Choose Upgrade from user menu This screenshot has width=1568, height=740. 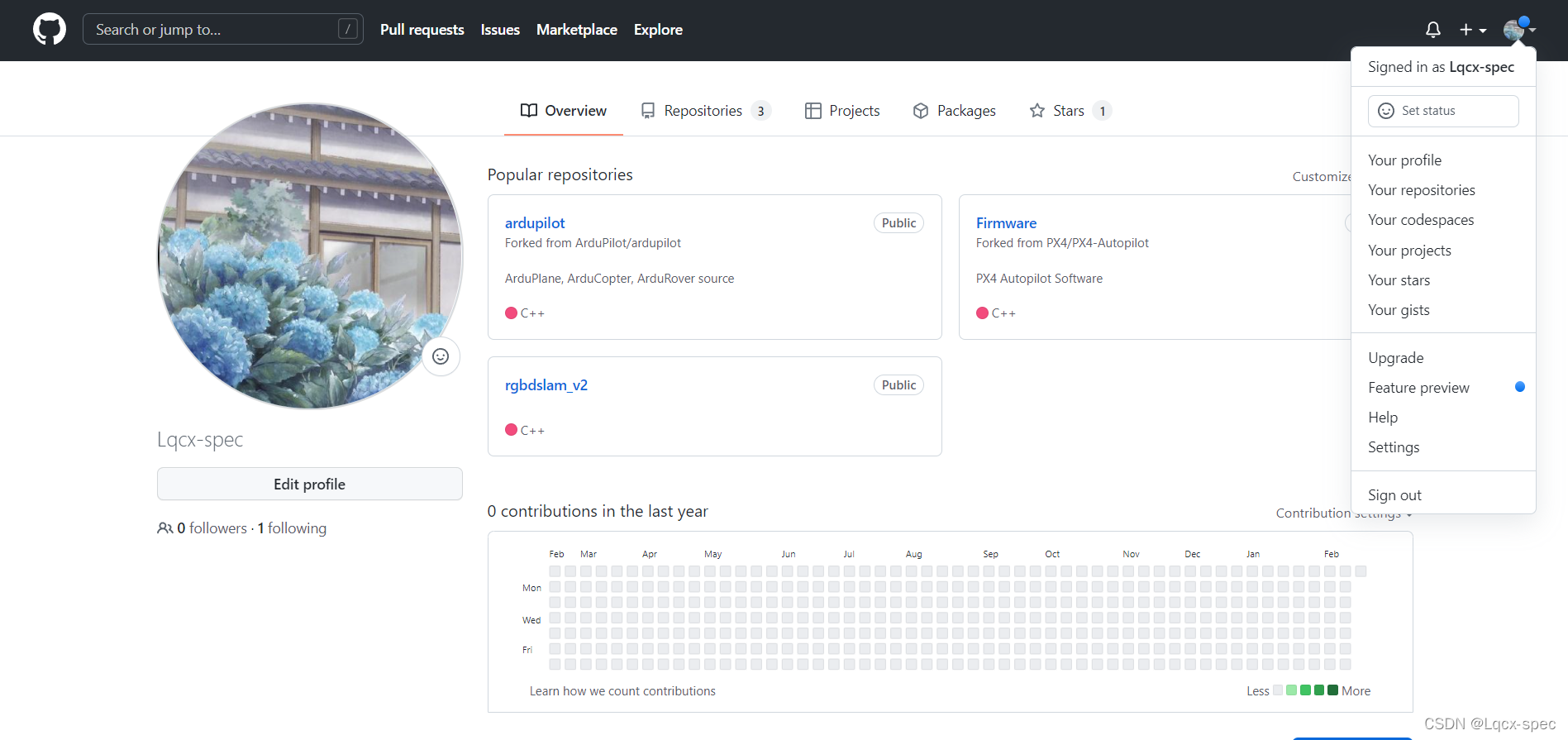tap(1443, 358)
